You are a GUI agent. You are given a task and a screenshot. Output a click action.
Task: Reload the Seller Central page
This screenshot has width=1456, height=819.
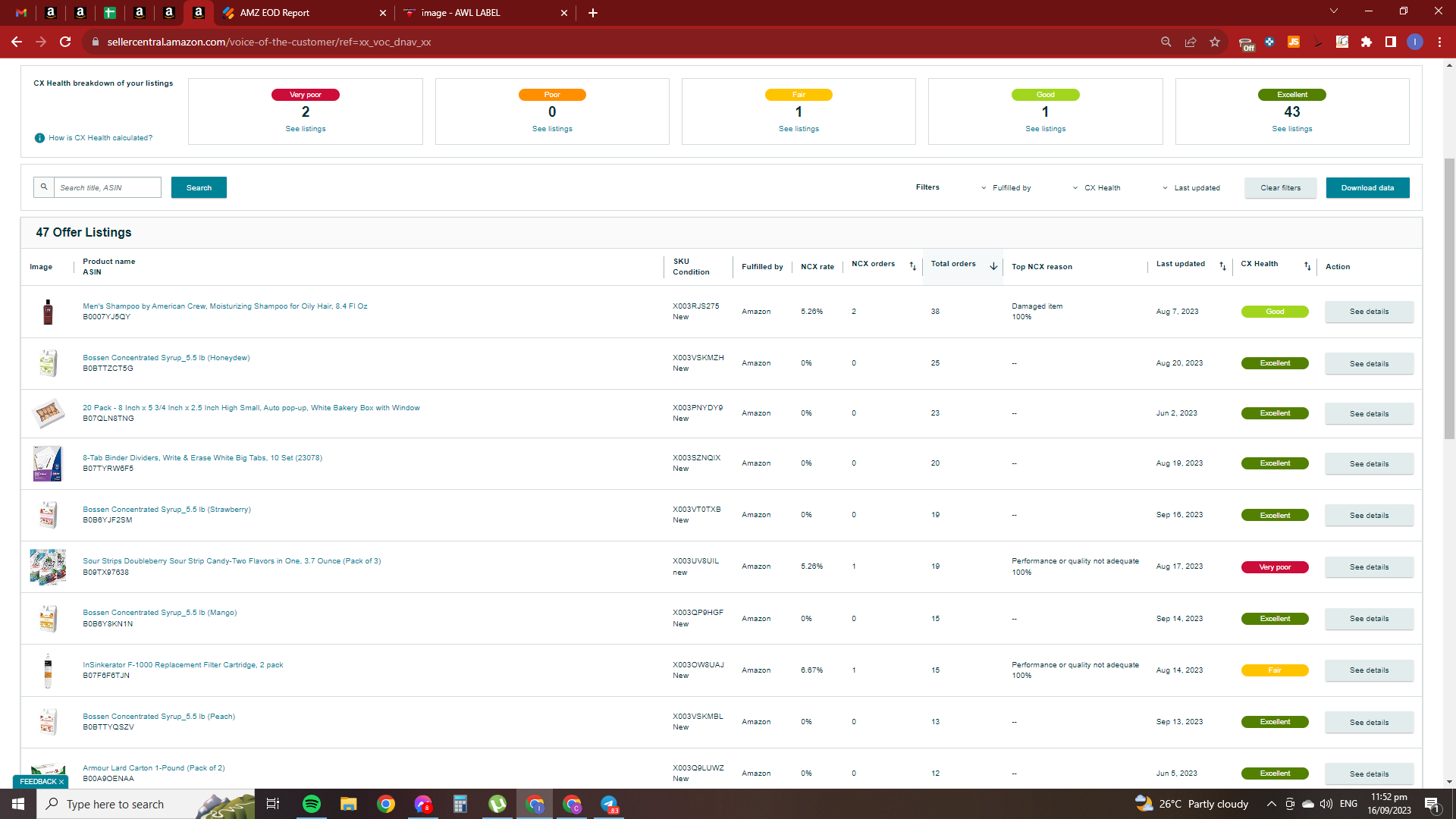coord(65,42)
